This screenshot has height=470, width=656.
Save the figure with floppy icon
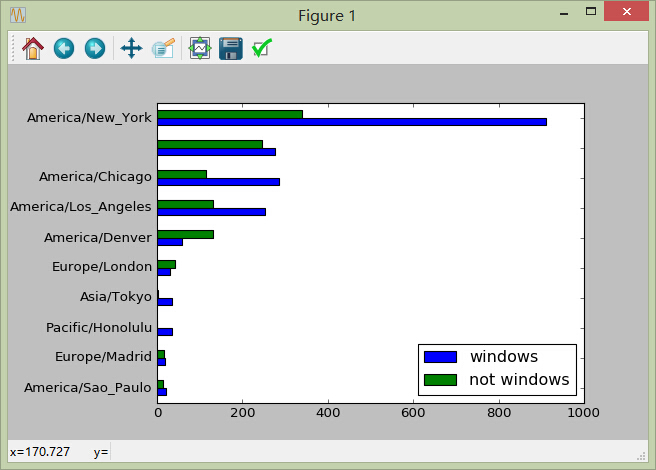pyautogui.click(x=231, y=49)
